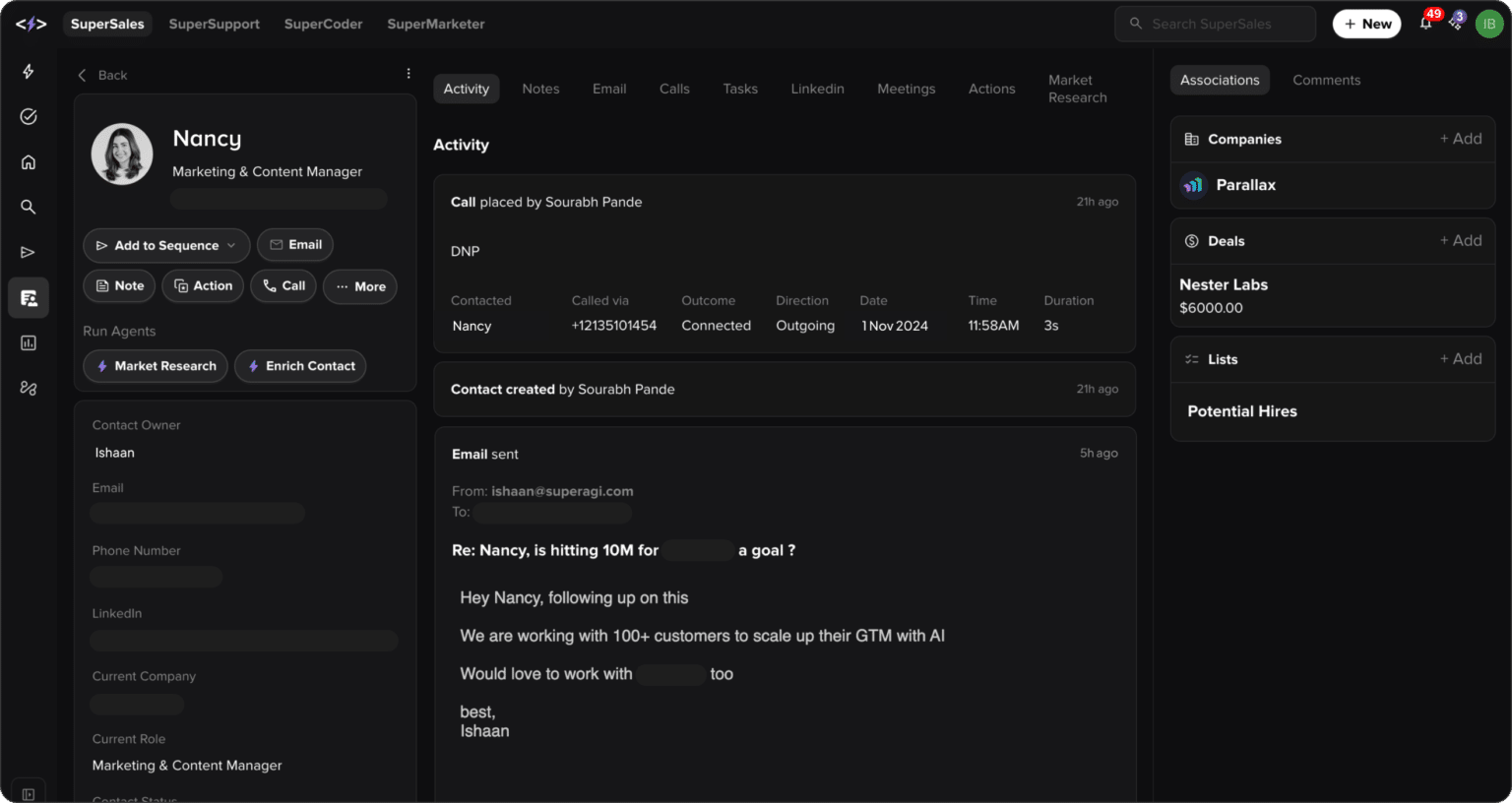Collapse sidebar using bottom-left panel icon

pos(29,793)
